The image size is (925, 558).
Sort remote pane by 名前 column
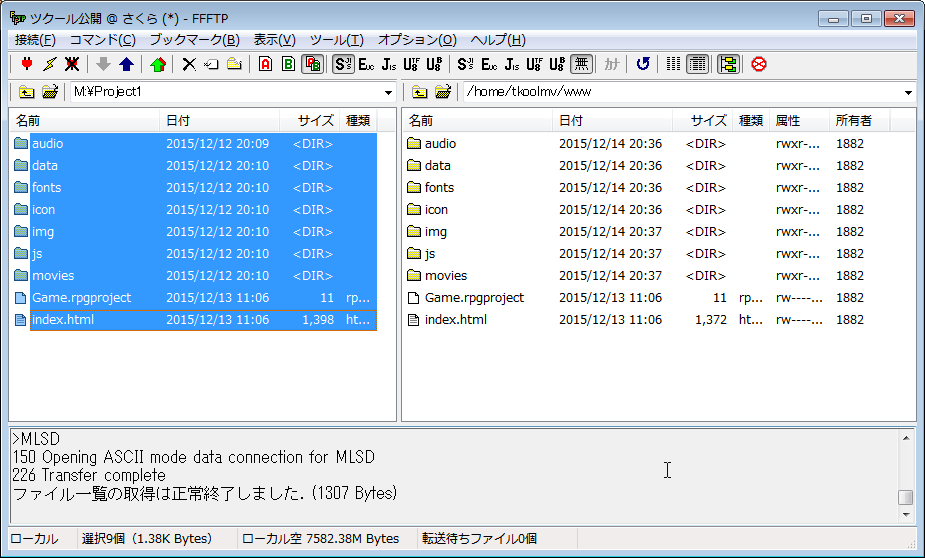[477, 120]
